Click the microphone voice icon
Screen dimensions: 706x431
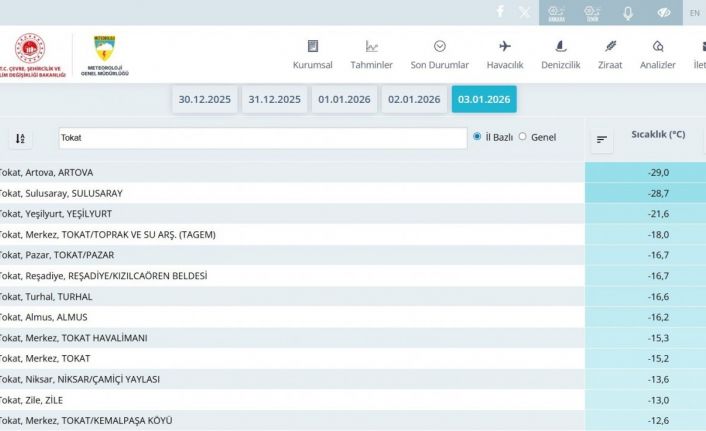pos(628,13)
